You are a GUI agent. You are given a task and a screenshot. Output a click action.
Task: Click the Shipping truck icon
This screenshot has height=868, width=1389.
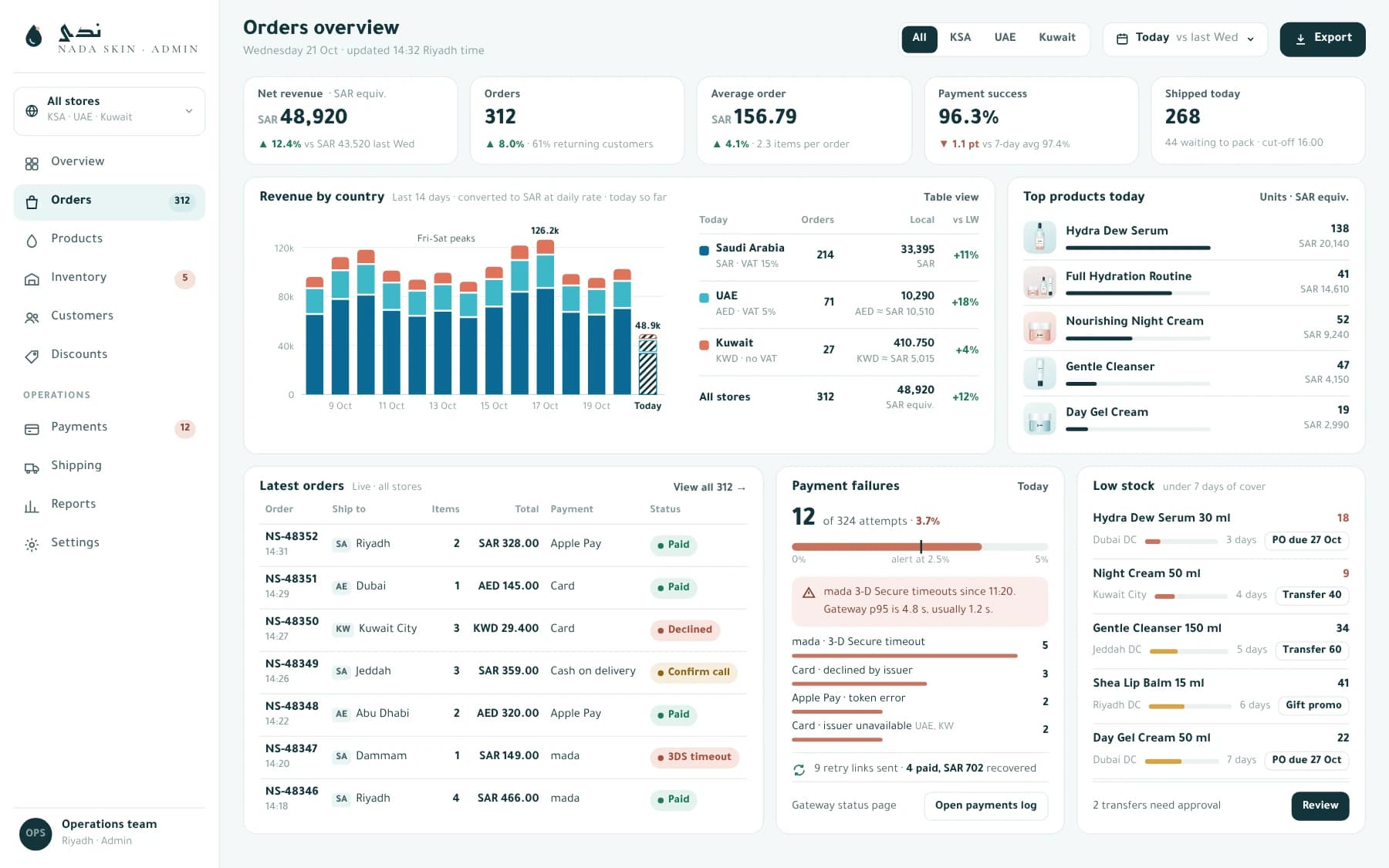tap(32, 468)
